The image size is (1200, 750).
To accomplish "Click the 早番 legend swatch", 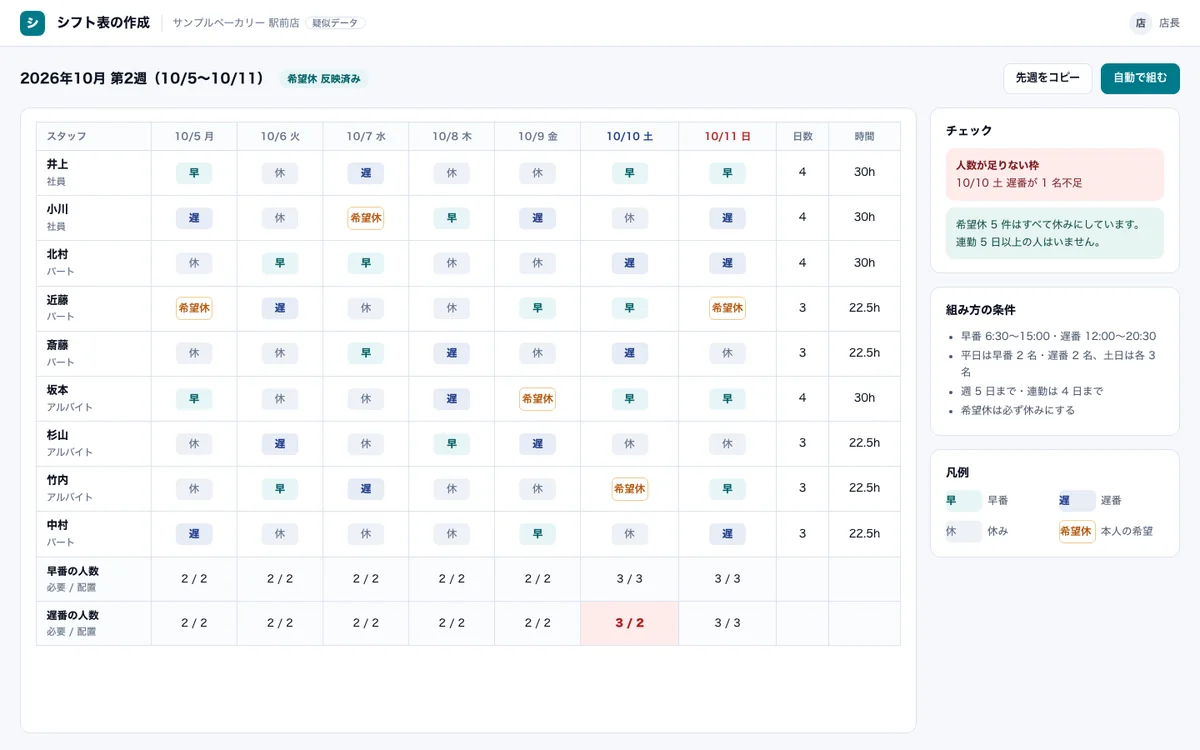I will 964,501.
